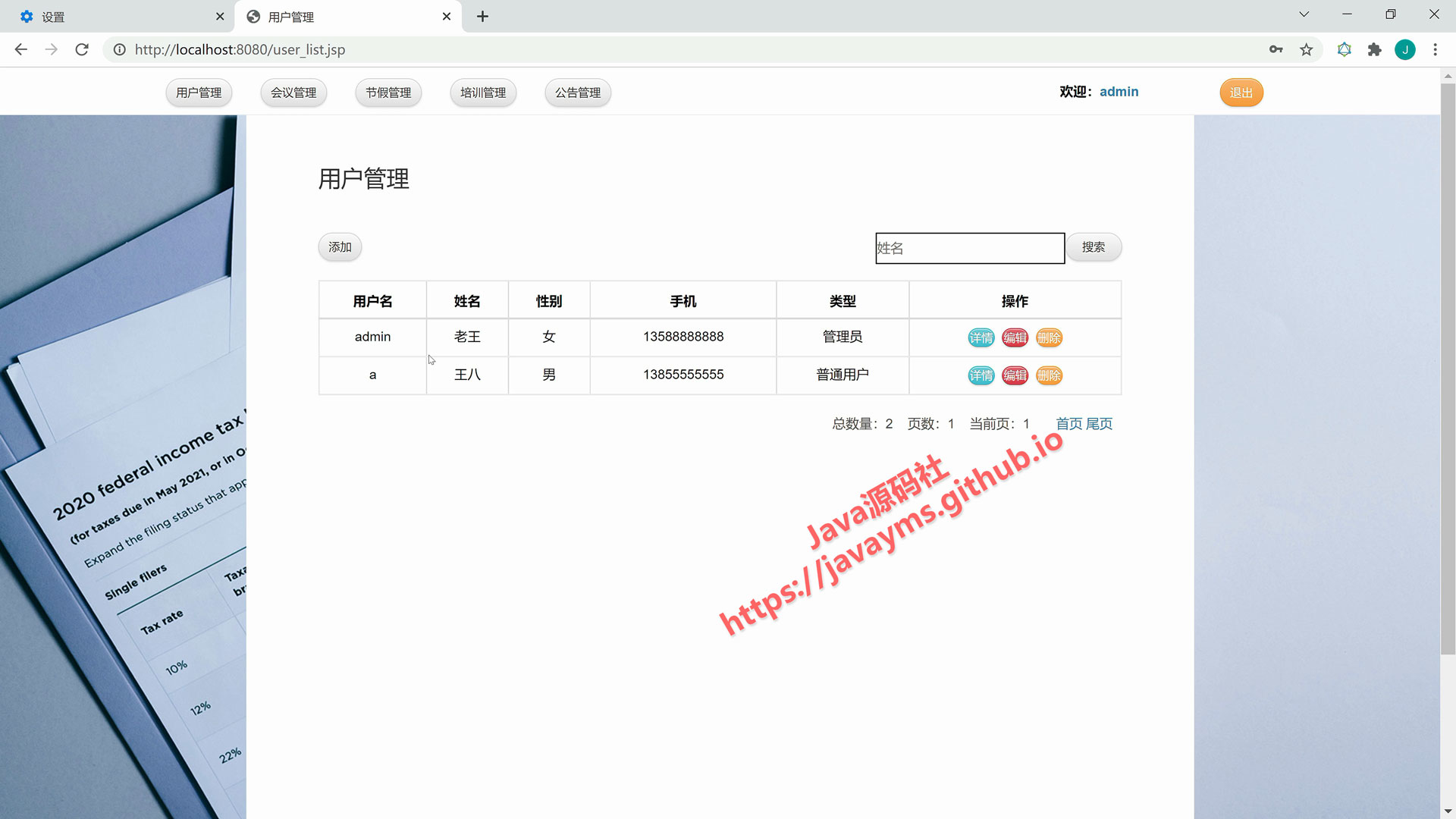1456x819 pixels.
Task: View details of user a
Action: [981, 375]
